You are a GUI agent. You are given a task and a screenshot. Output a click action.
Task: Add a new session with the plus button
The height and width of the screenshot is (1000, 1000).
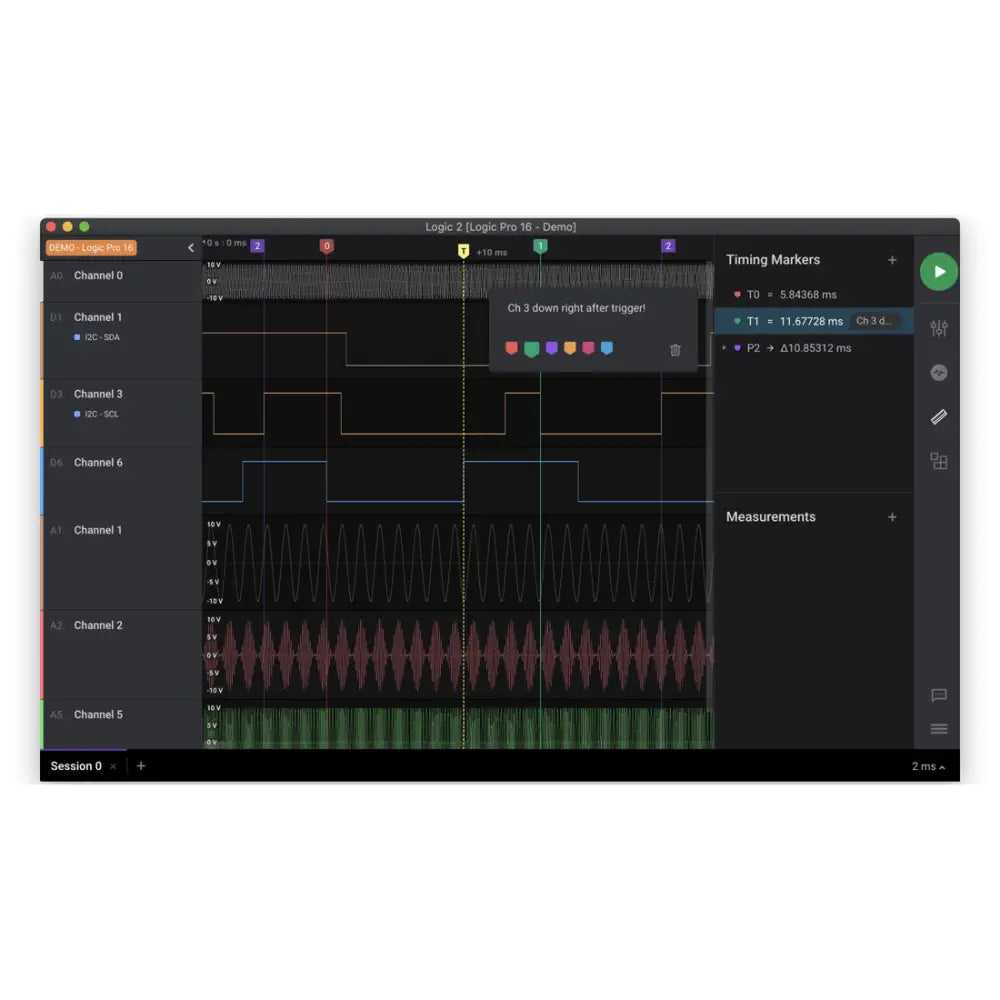(x=140, y=765)
